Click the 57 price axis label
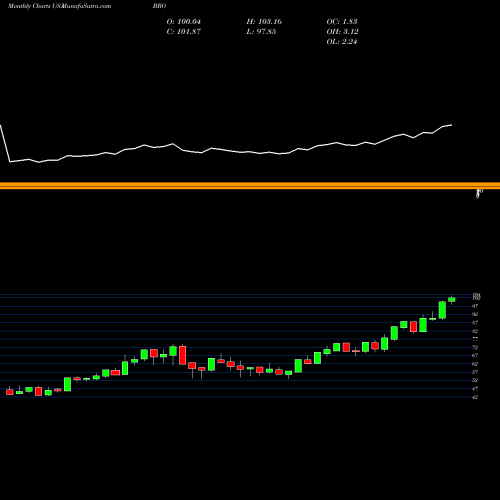The width and height of the screenshot is (500, 500). [475, 372]
